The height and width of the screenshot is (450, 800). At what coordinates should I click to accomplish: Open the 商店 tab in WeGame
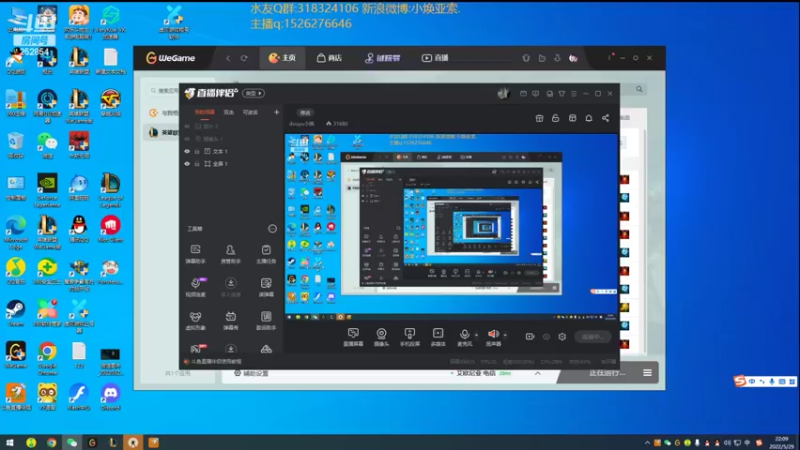329,58
